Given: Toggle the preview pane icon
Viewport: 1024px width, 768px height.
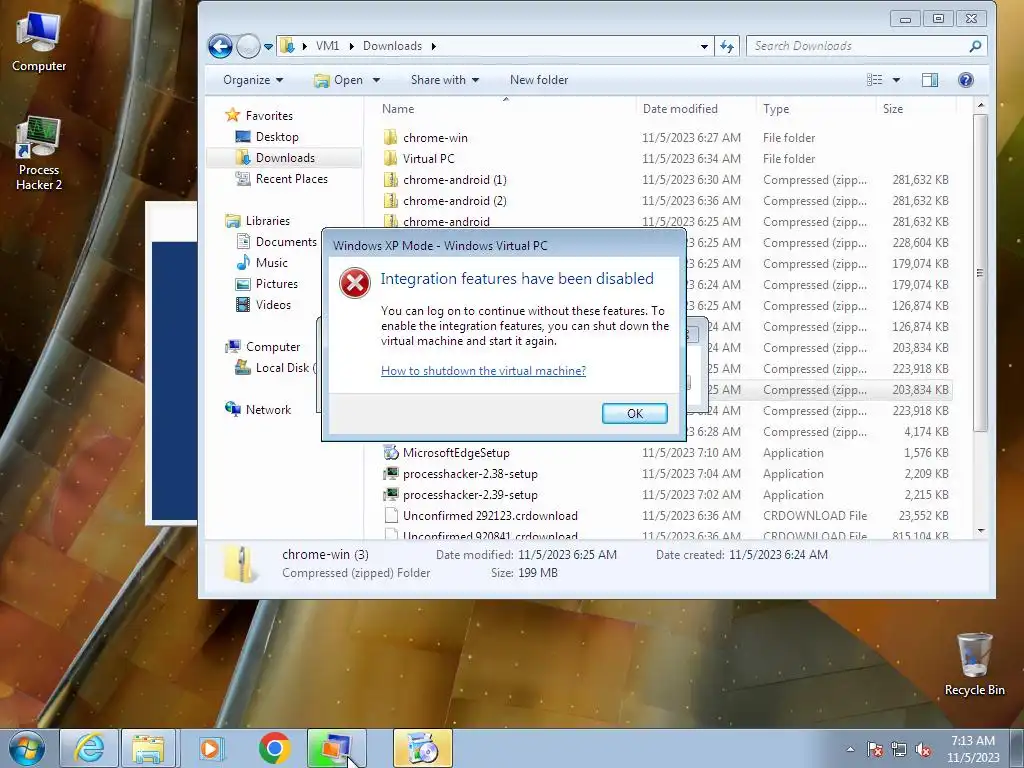Looking at the screenshot, I should tap(930, 80).
